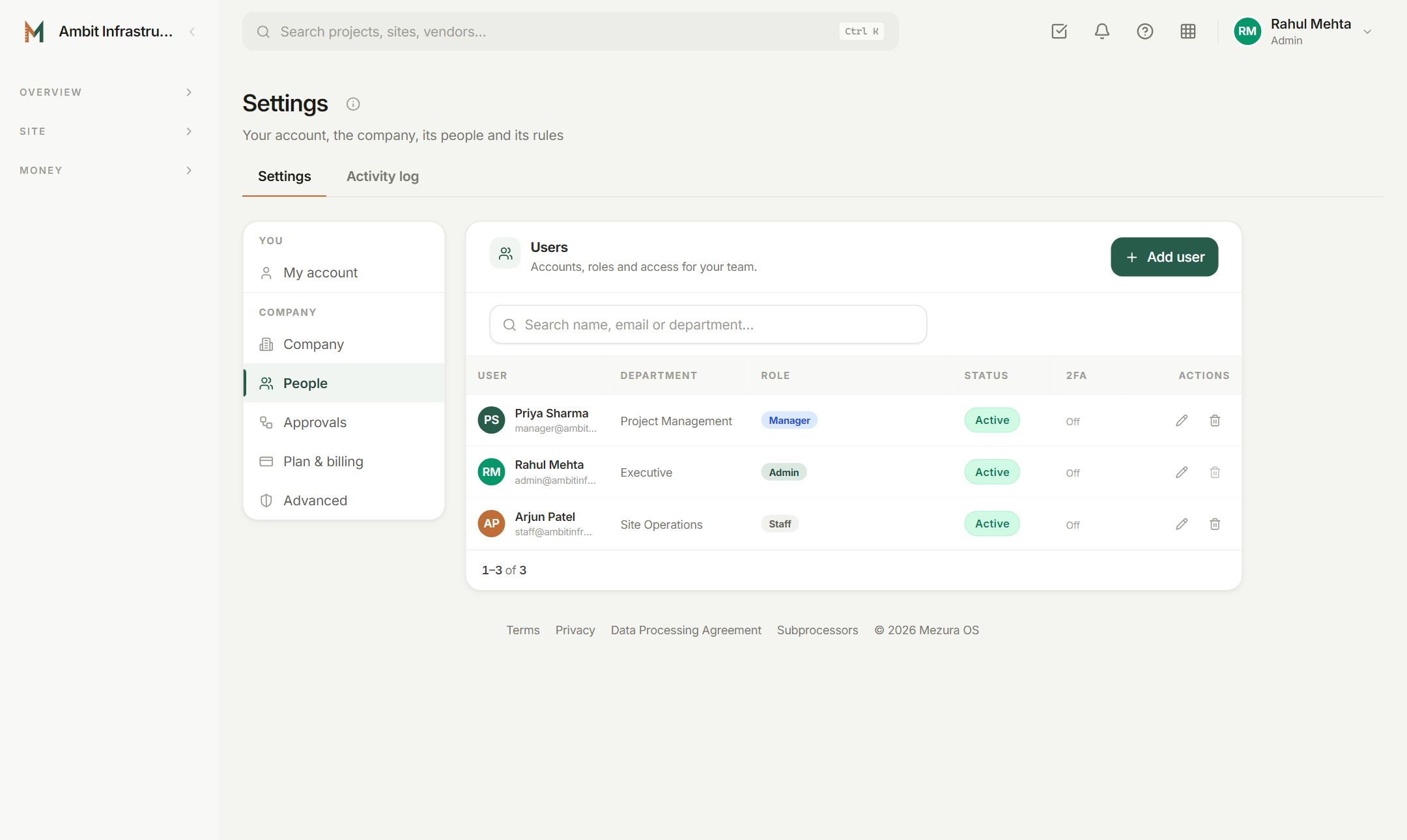The width and height of the screenshot is (1407, 840).
Task: Open the Subprocessors link
Action: [x=817, y=630]
